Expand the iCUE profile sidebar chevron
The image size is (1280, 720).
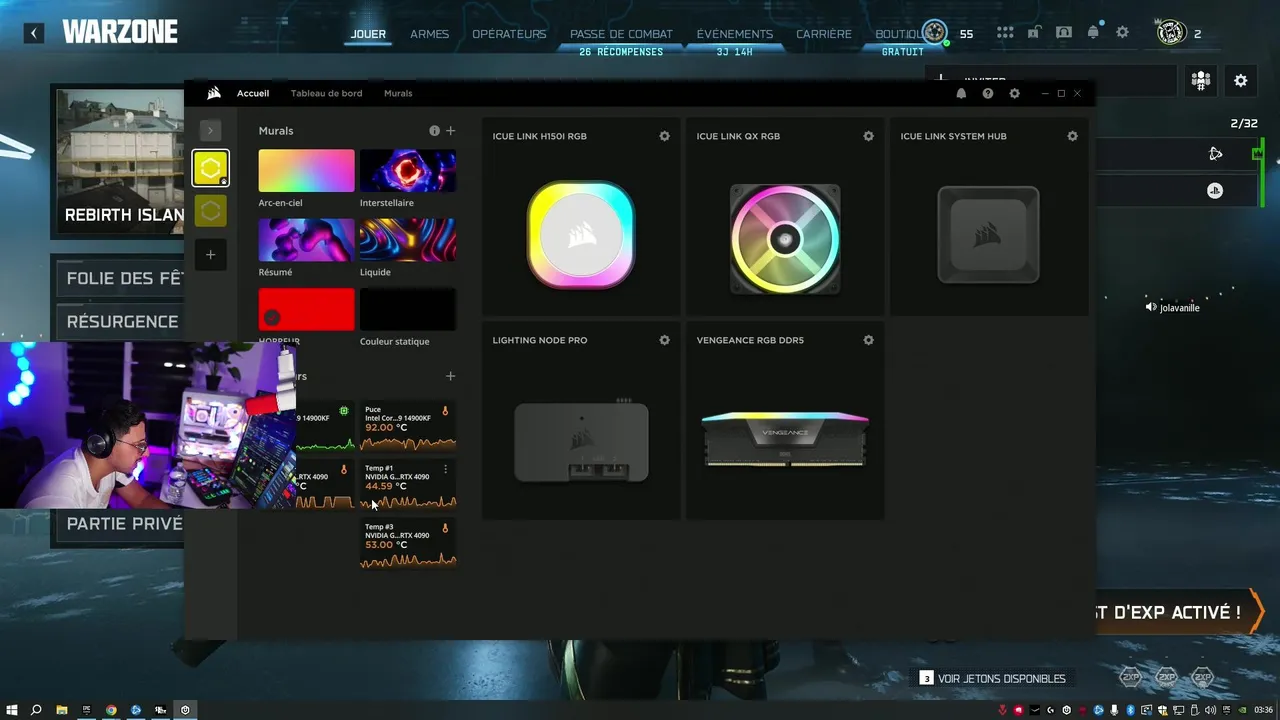[x=210, y=130]
